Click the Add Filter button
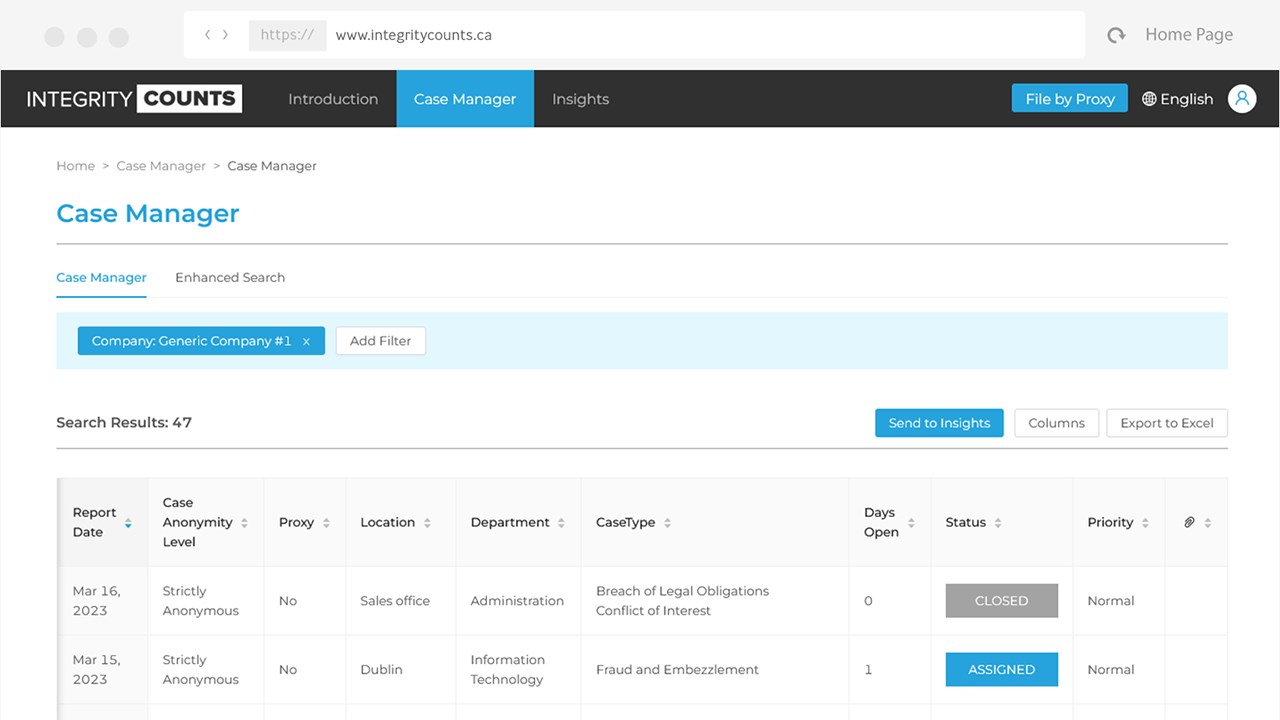This screenshot has width=1280, height=720. [381, 341]
